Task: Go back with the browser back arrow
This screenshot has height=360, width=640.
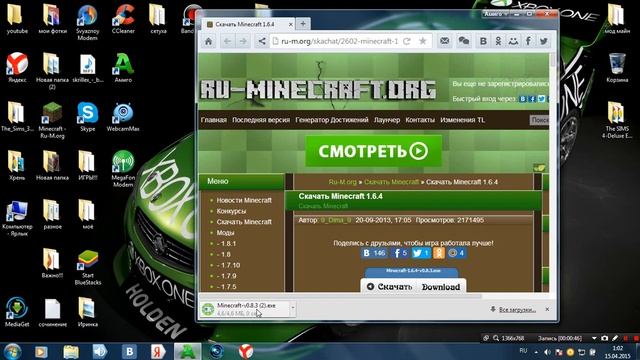Action: [227, 41]
